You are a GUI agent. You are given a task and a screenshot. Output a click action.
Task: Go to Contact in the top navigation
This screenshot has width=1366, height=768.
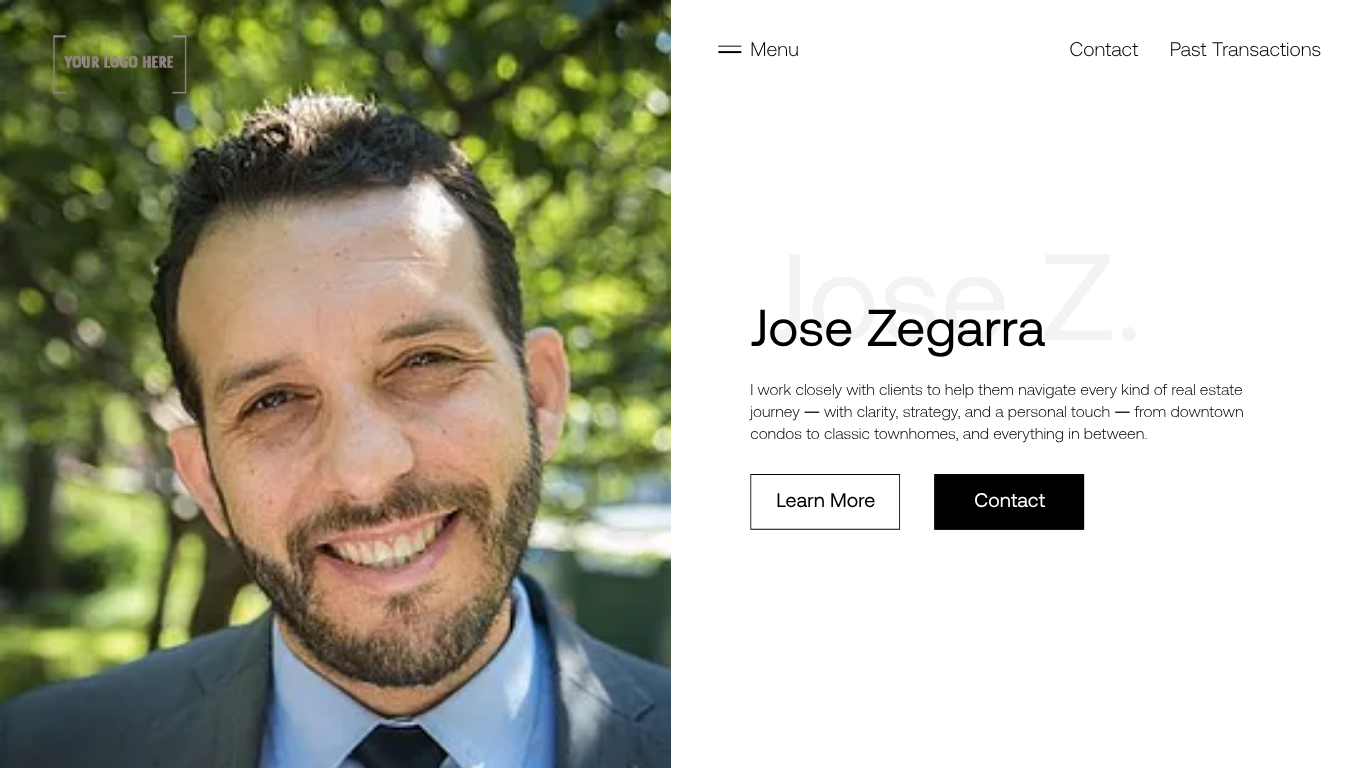click(x=1103, y=49)
